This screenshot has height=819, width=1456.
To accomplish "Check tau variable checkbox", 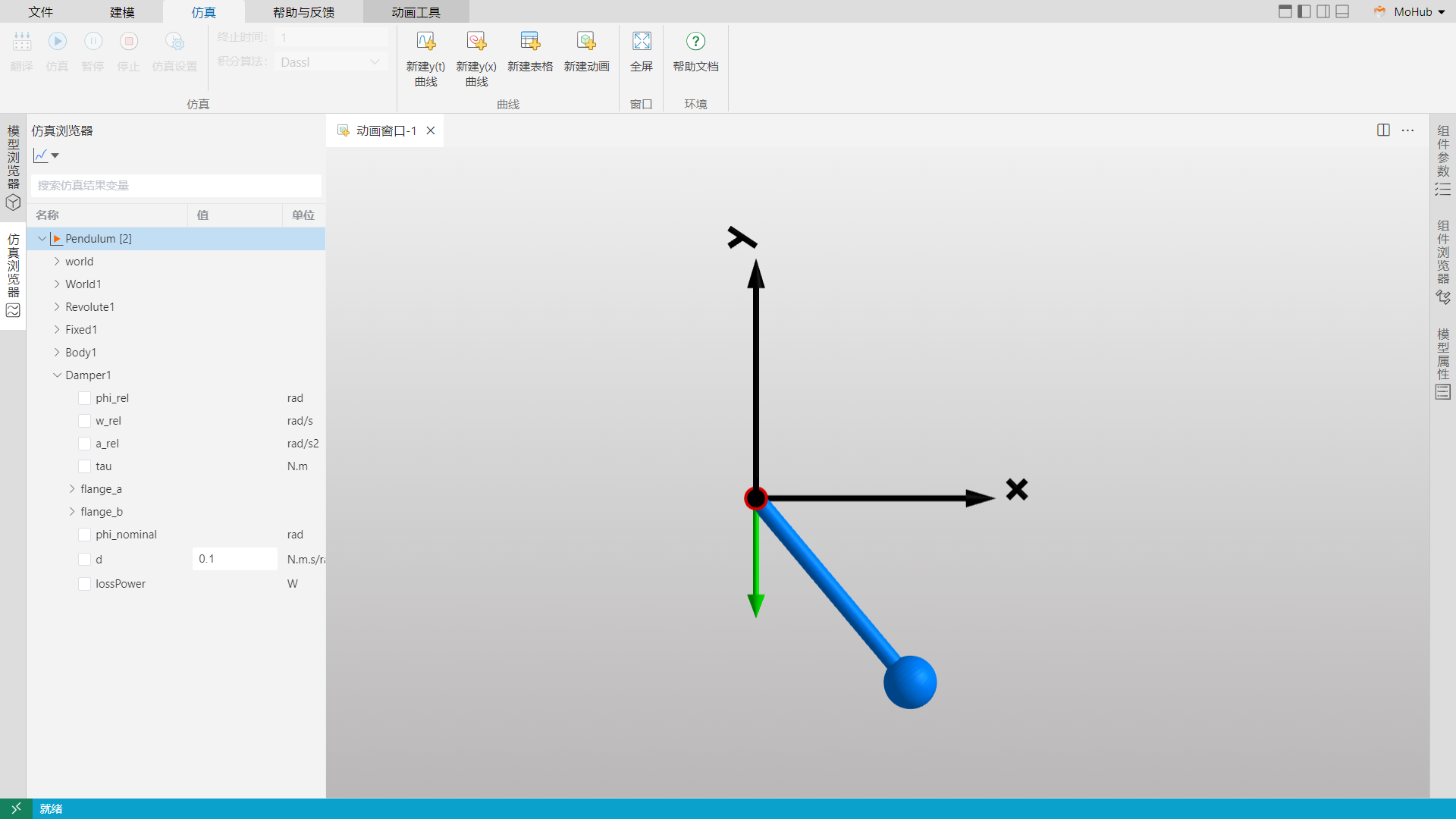I will [84, 466].
